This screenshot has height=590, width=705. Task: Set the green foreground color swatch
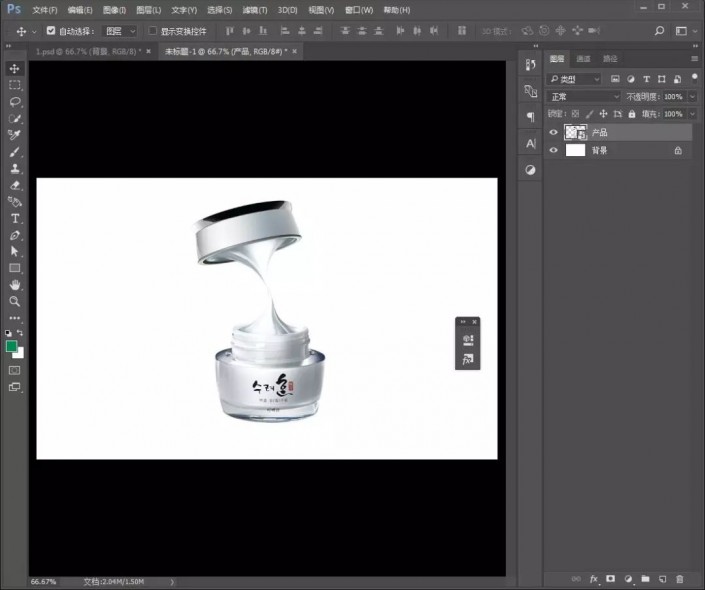pos(11,346)
